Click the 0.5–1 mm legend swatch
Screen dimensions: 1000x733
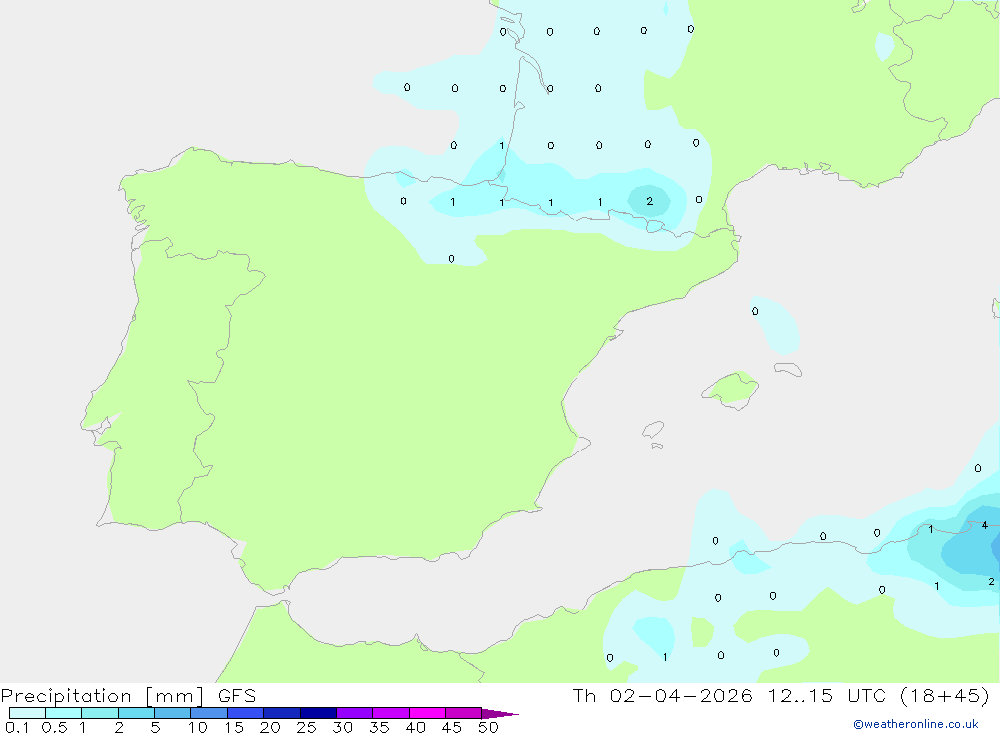tap(63, 713)
